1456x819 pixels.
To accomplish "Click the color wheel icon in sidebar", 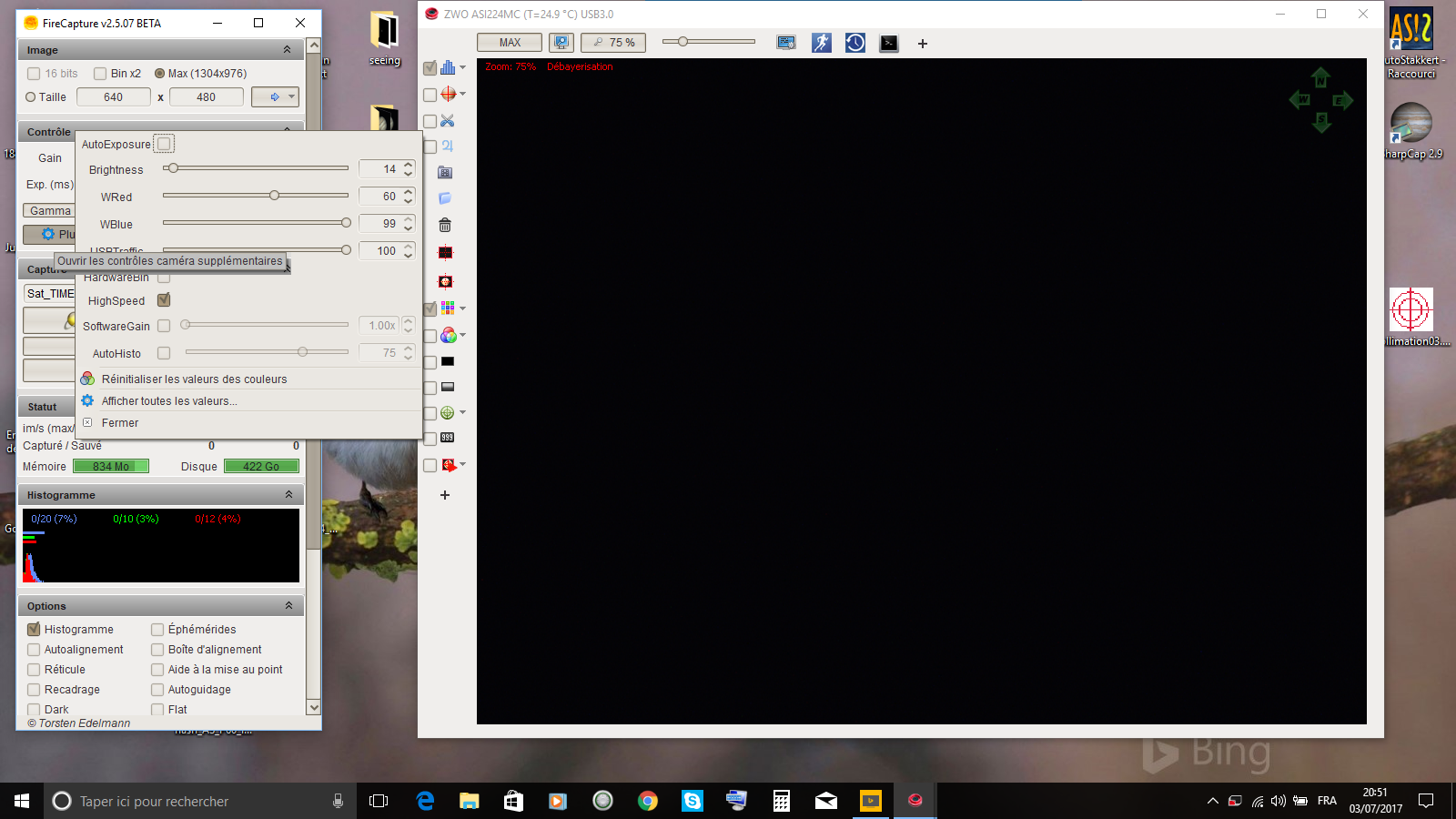I will pyautogui.click(x=448, y=336).
